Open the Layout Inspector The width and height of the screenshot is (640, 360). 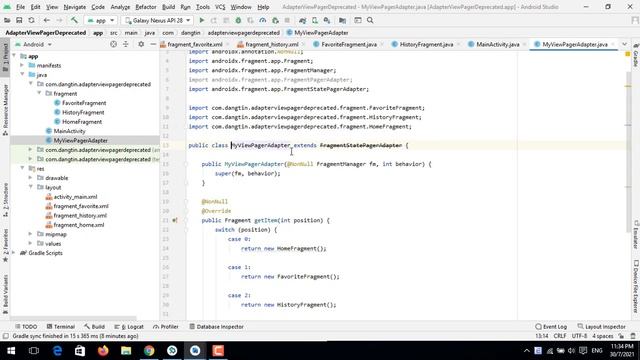coord(601,327)
